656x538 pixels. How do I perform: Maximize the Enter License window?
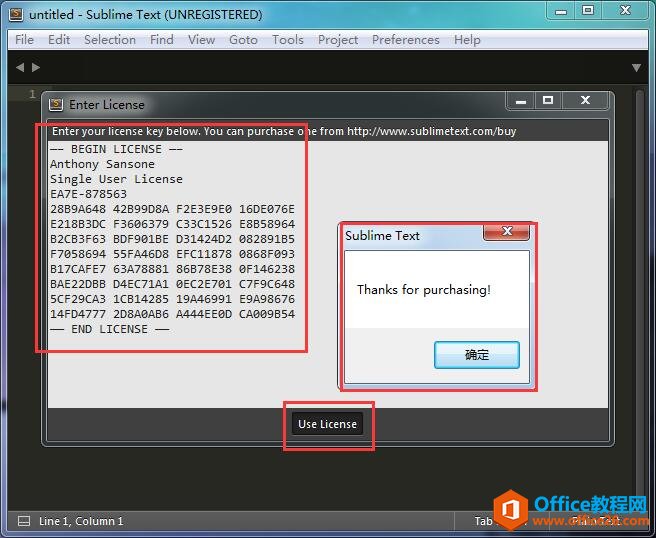[x=548, y=100]
